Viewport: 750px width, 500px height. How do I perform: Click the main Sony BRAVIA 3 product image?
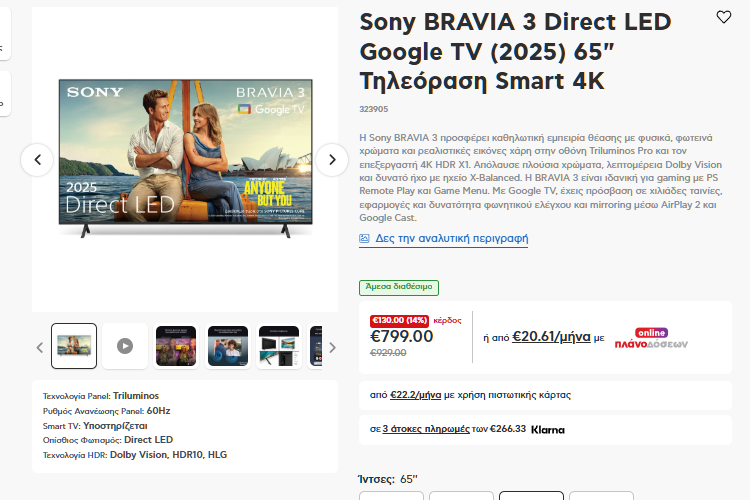186,158
